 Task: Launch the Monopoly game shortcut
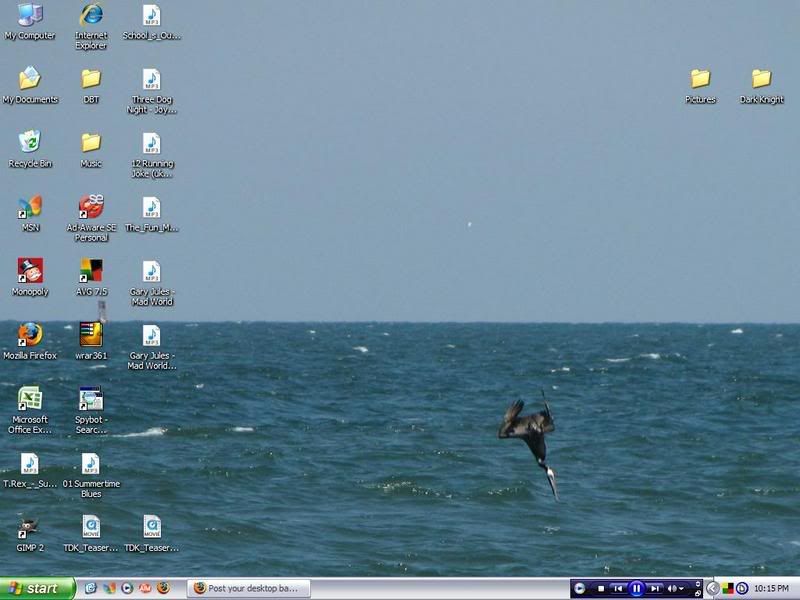pos(30,271)
